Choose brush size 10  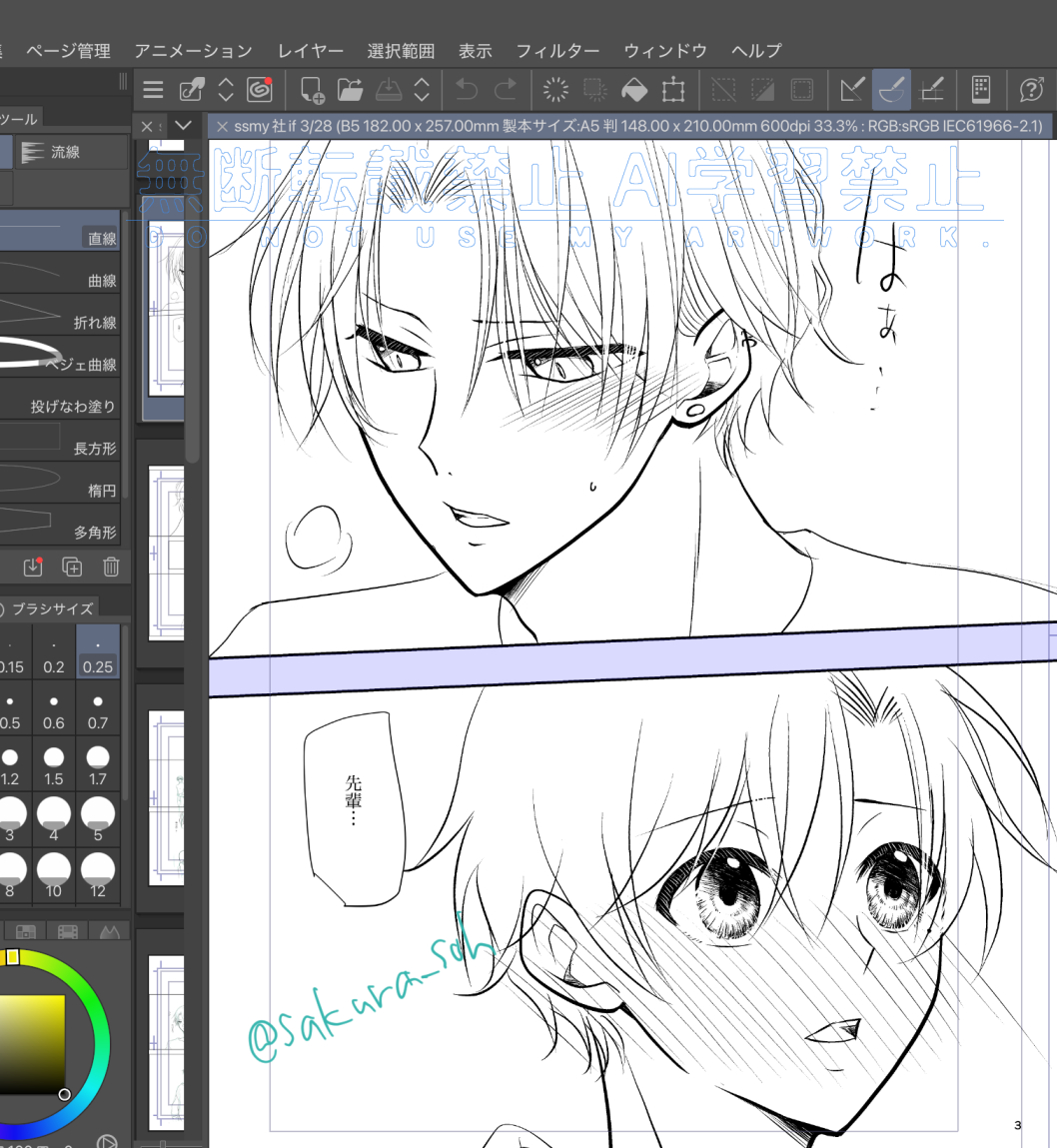click(x=53, y=877)
